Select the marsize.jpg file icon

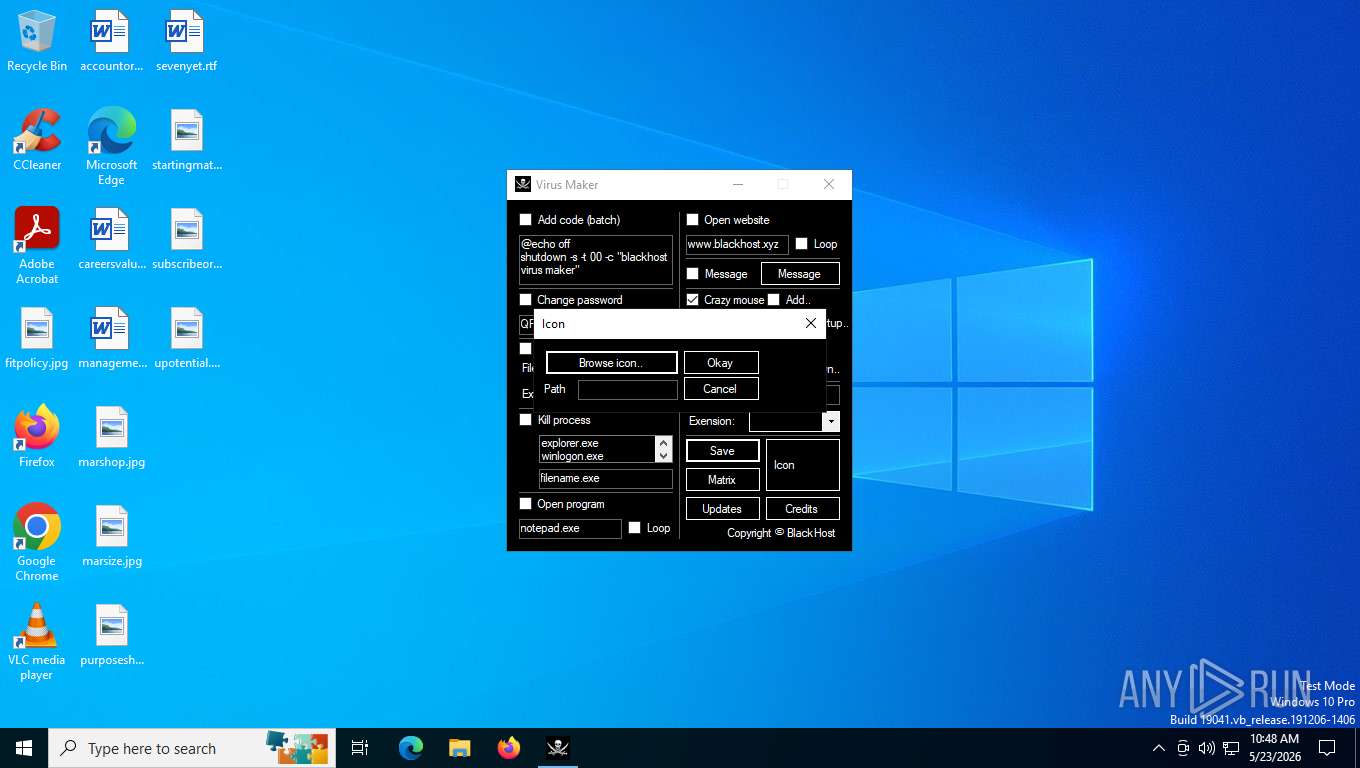[111, 536]
